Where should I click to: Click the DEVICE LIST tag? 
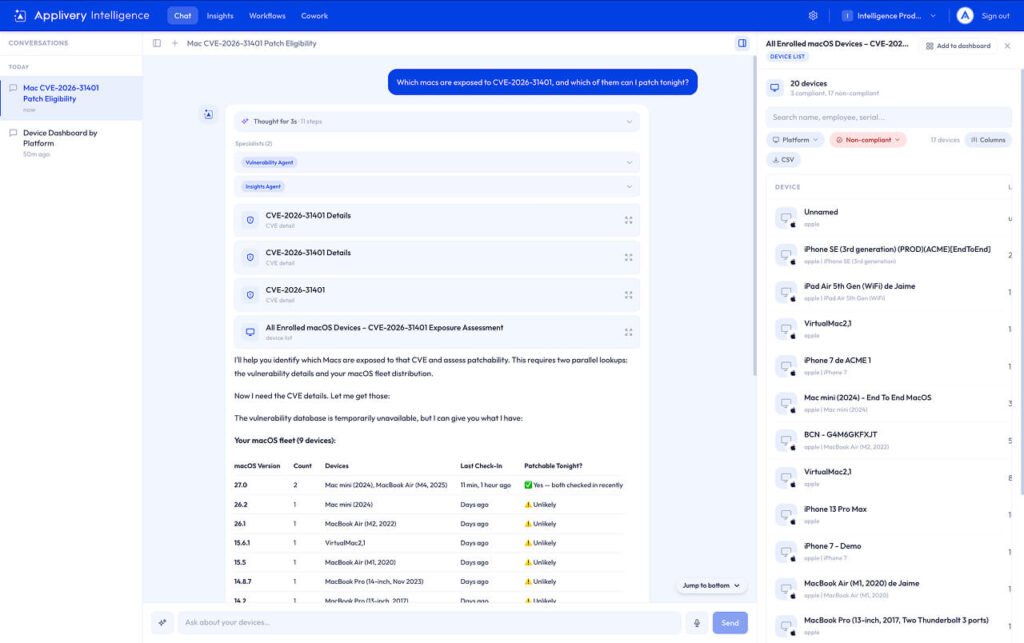pos(787,57)
